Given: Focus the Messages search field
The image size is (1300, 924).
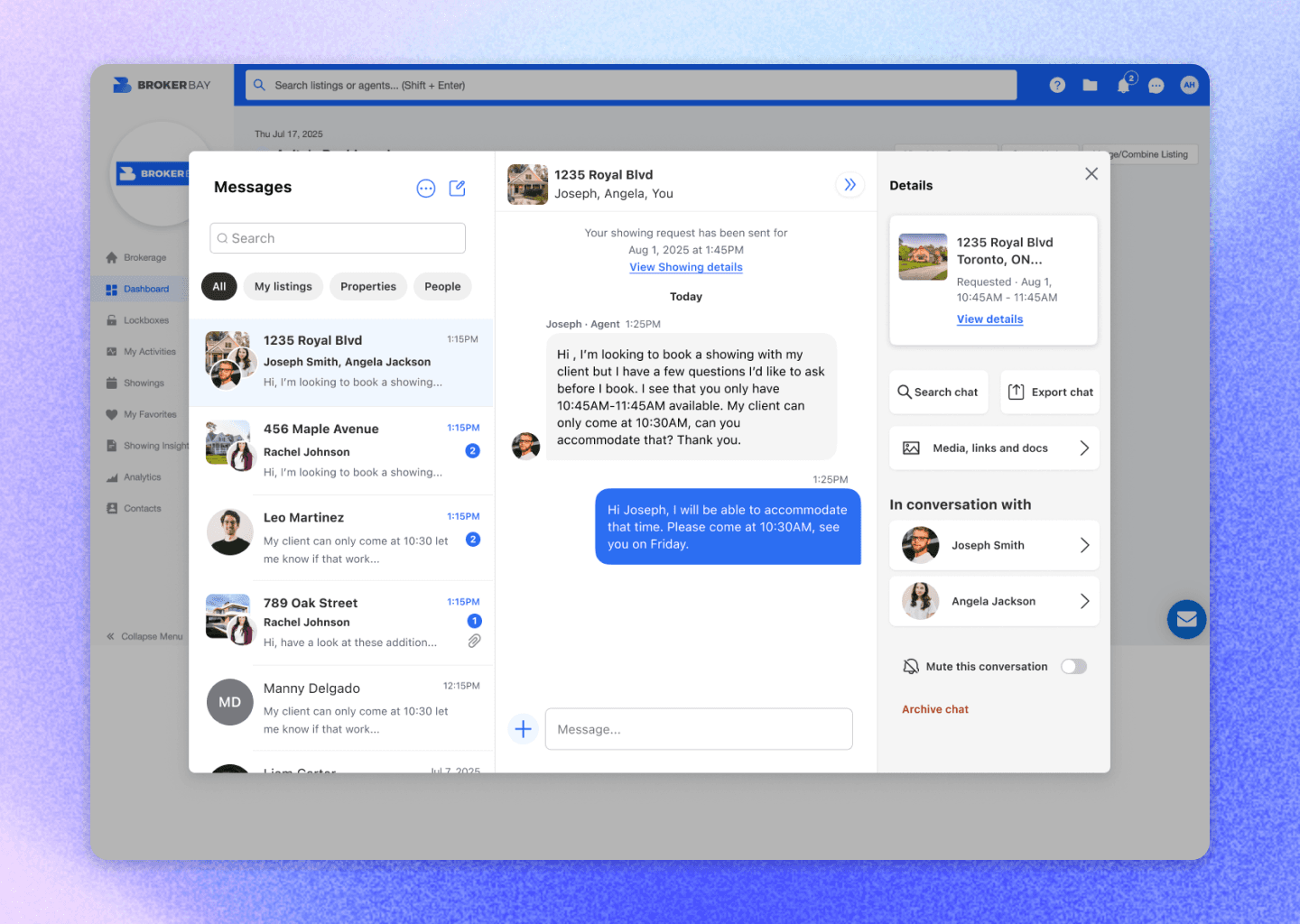Looking at the screenshot, I should 338,238.
